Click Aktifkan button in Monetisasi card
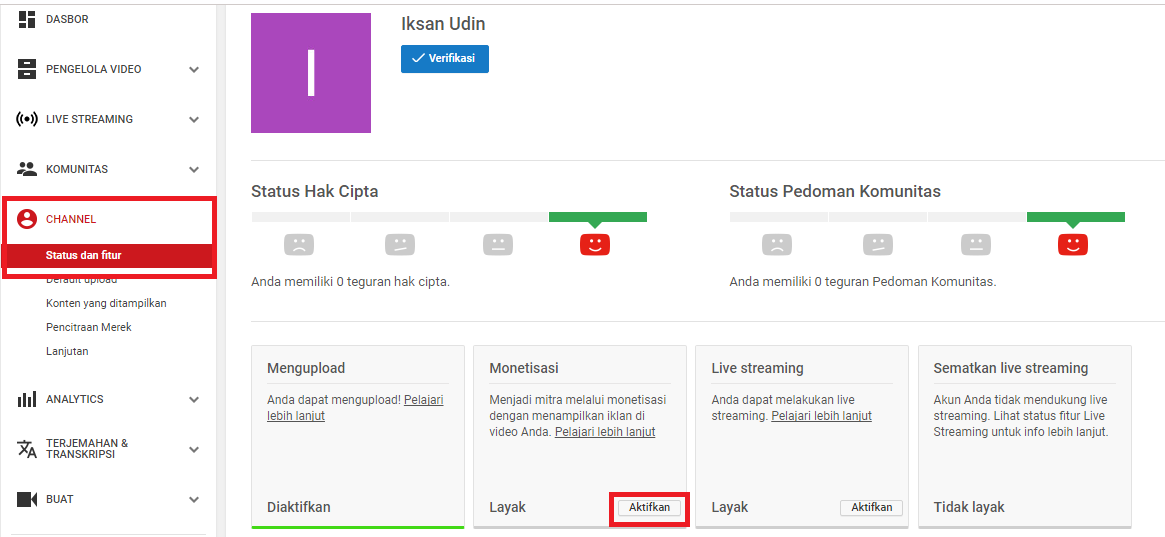 coord(649,507)
